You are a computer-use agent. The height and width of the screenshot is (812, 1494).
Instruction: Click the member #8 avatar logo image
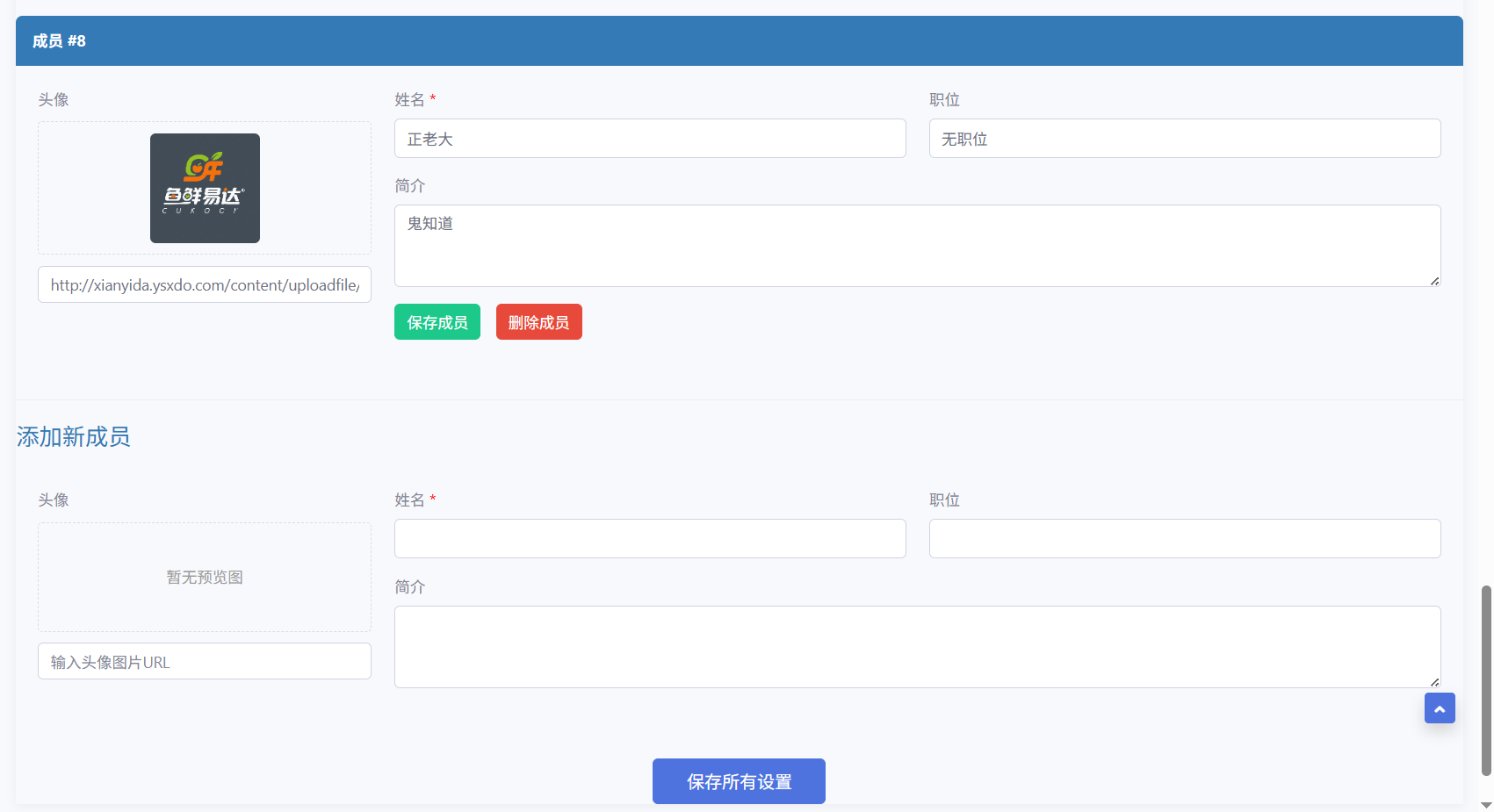(205, 188)
